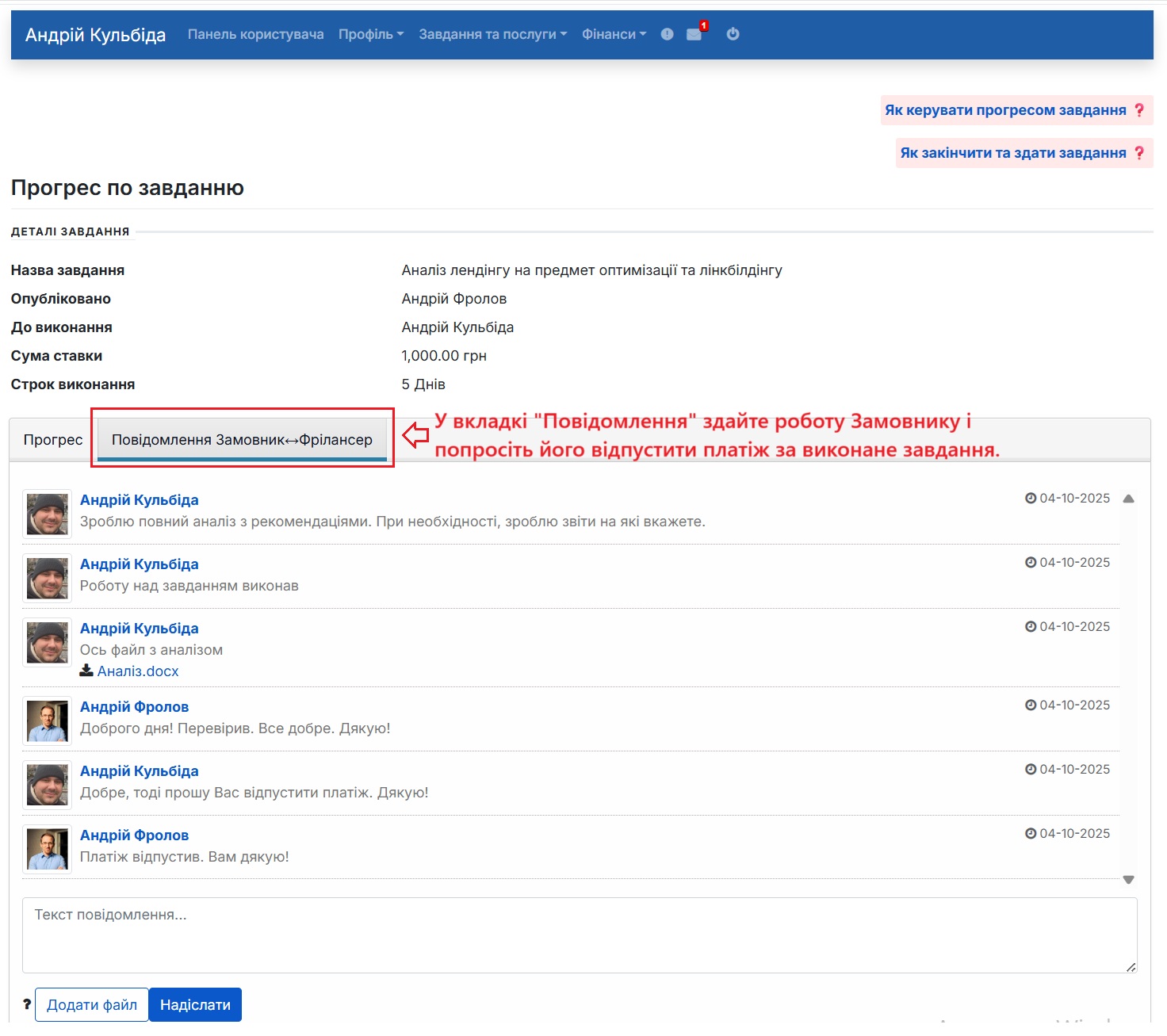Open the Аналіз.docx file link
The width and height of the screenshot is (1167, 1036).
tap(138, 671)
